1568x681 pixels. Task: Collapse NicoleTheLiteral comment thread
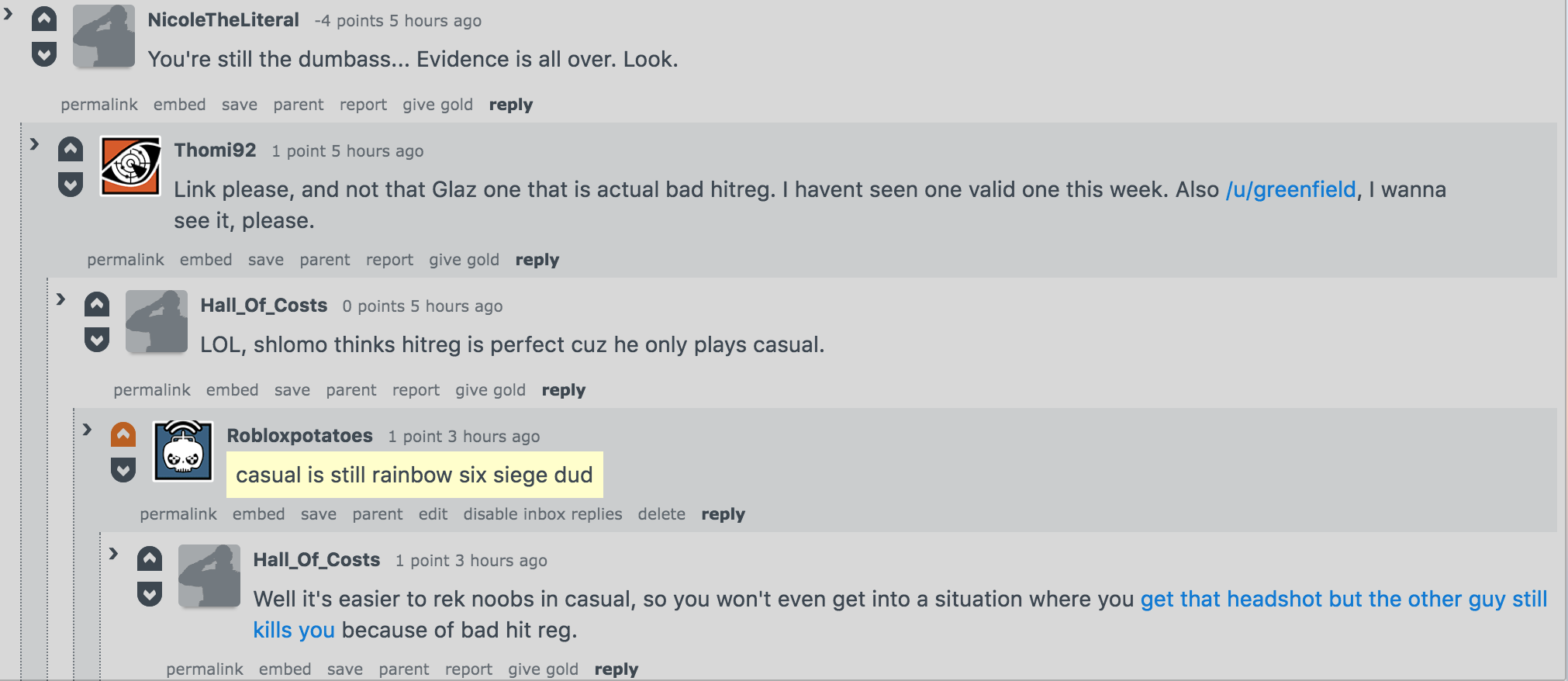pyautogui.click(x=9, y=14)
